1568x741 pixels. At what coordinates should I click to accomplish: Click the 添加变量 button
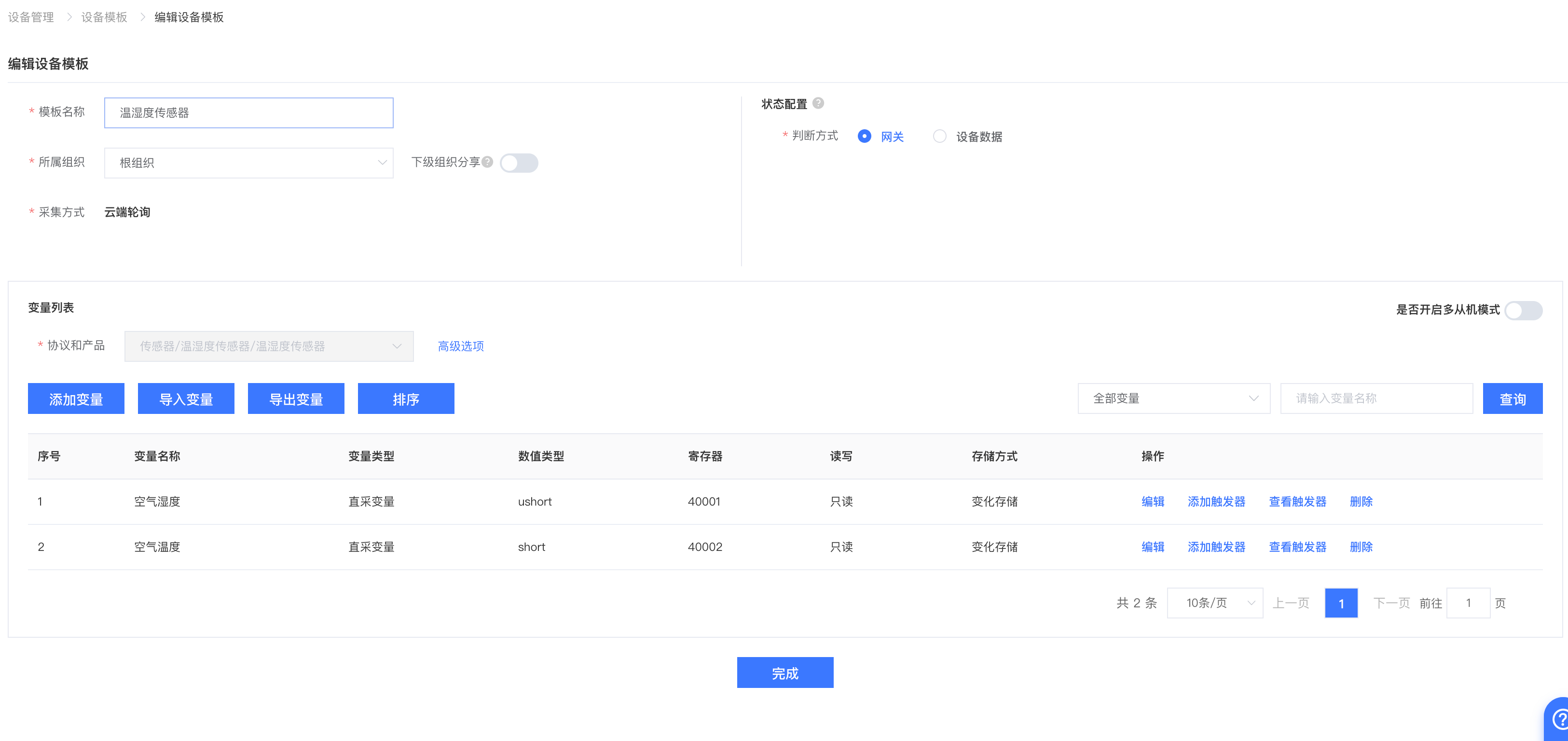[76, 398]
